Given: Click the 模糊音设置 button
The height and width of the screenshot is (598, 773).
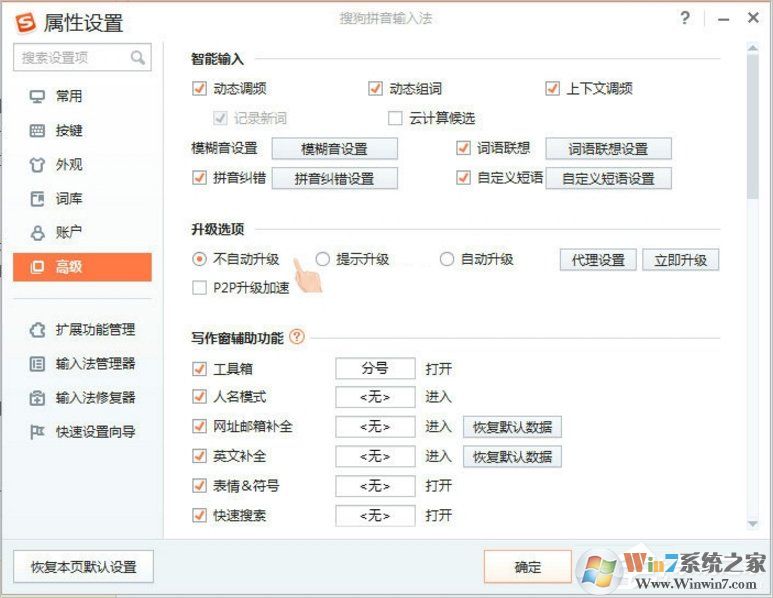Looking at the screenshot, I should pos(335,149).
